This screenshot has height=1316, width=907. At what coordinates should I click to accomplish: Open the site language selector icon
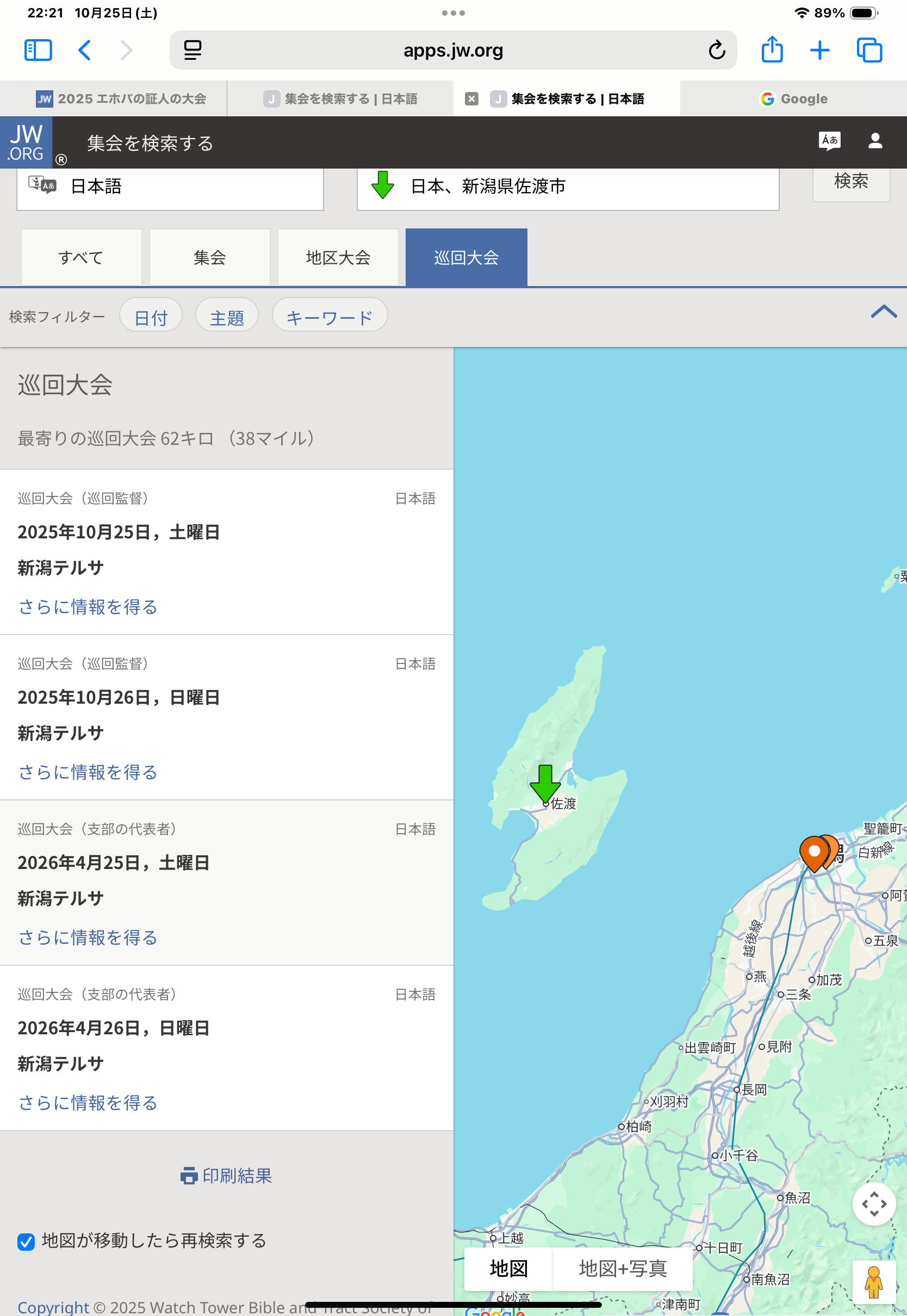pyautogui.click(x=829, y=141)
